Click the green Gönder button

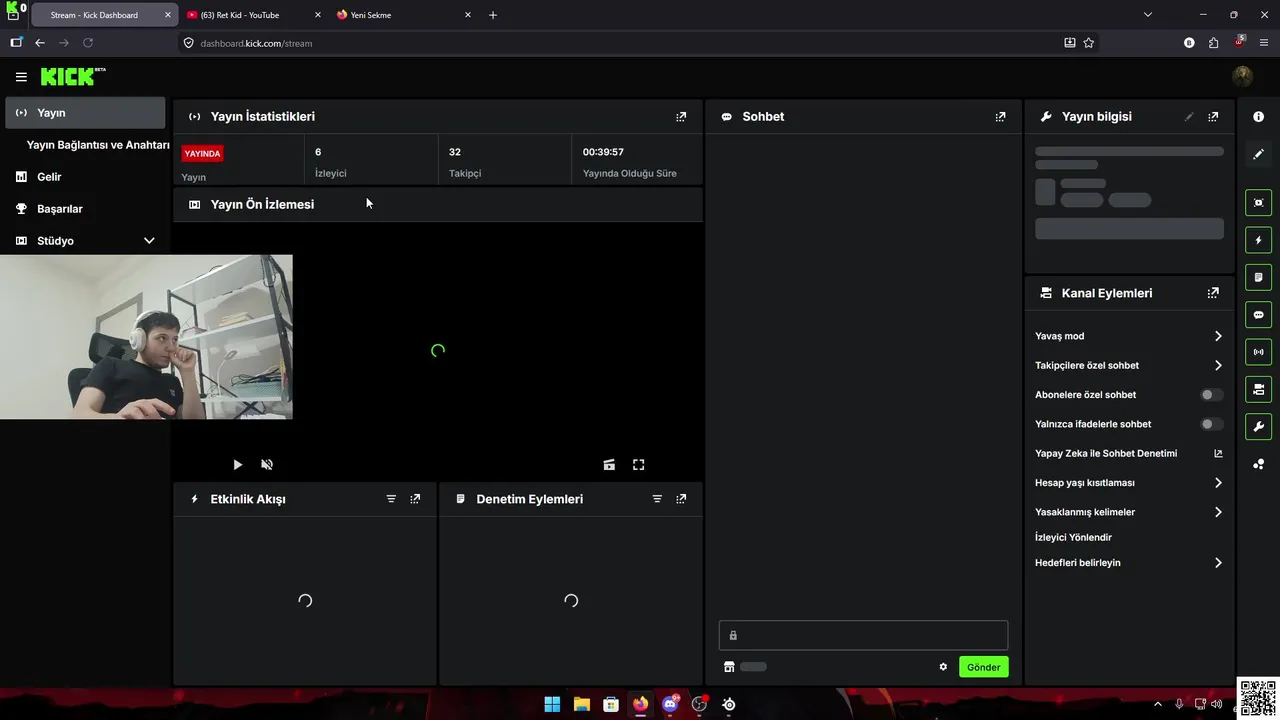pos(984,667)
